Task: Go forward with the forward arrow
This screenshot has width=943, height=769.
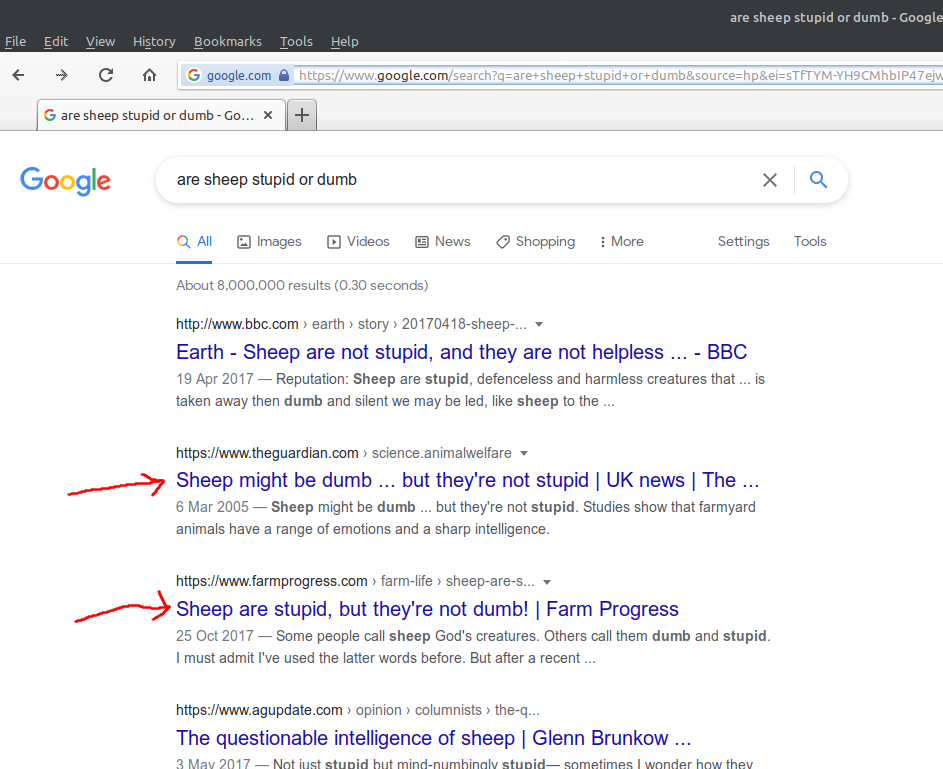Action: 62,75
